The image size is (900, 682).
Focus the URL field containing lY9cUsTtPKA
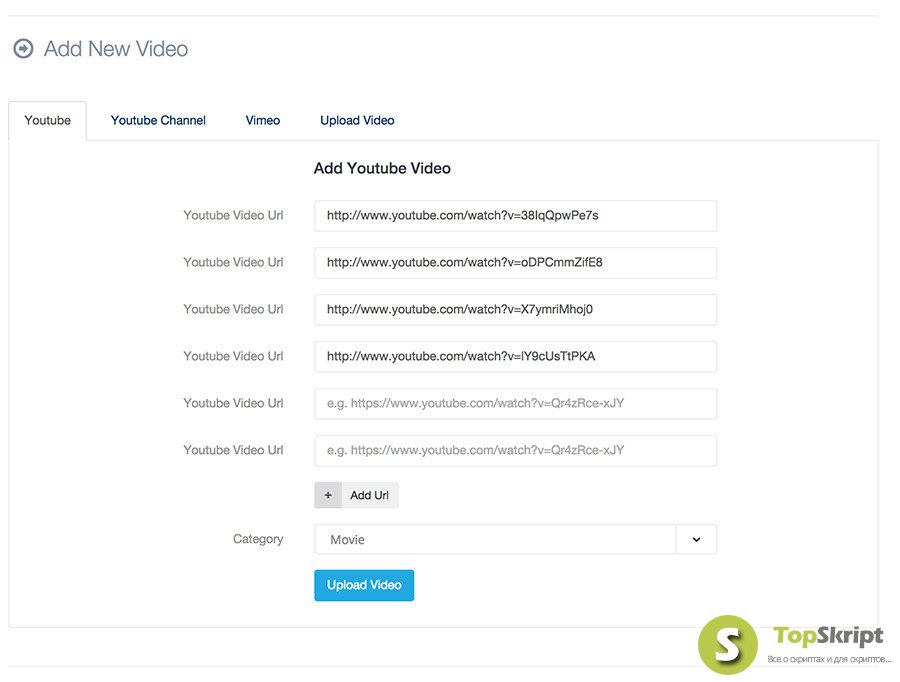pos(515,357)
